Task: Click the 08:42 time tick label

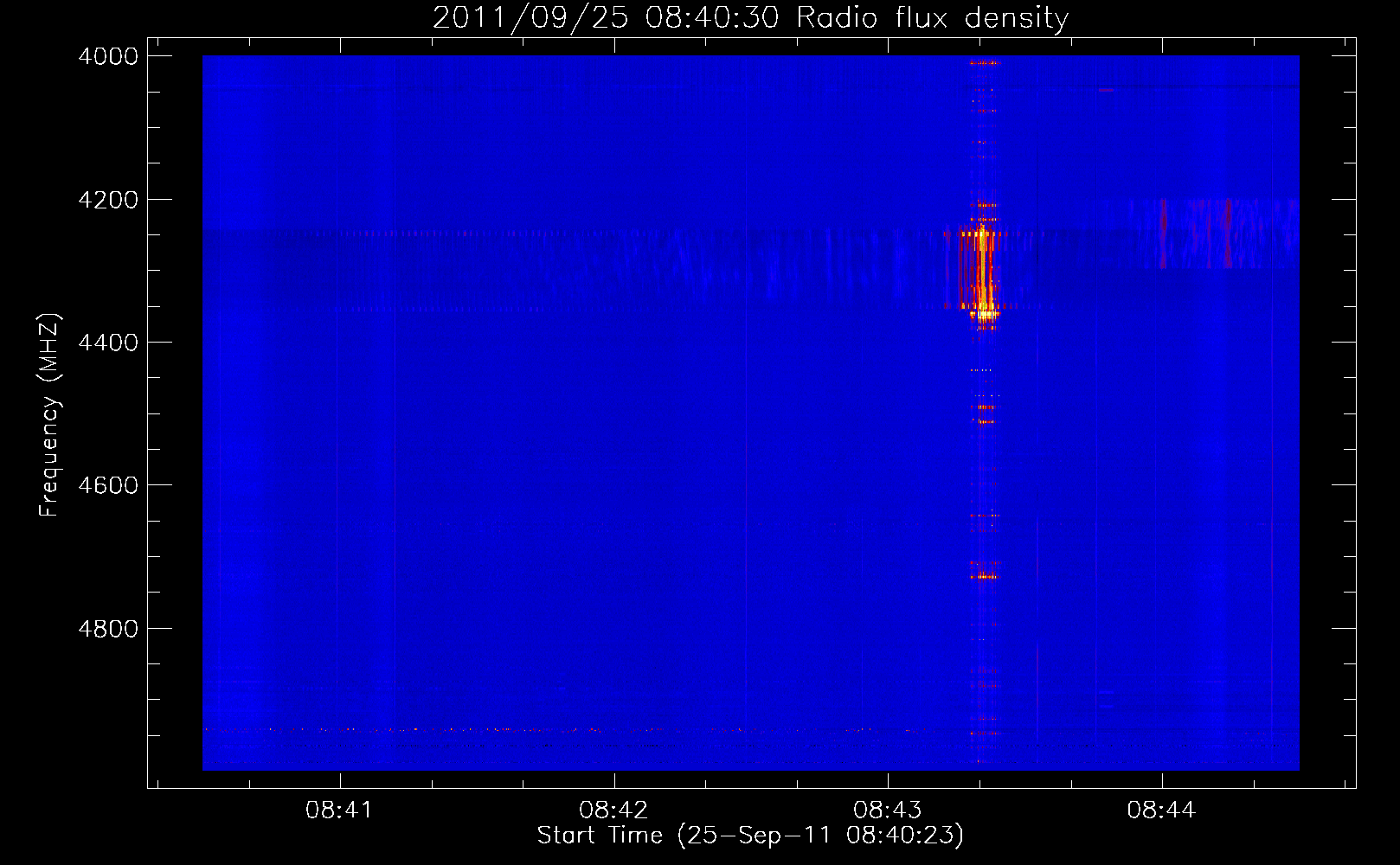Action: [613, 810]
